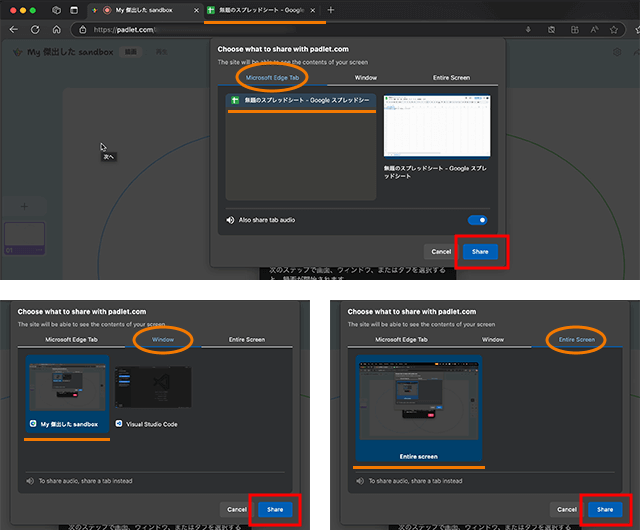Cancel the dialog with the audio toggle
The image size is (640, 530).
click(441, 252)
